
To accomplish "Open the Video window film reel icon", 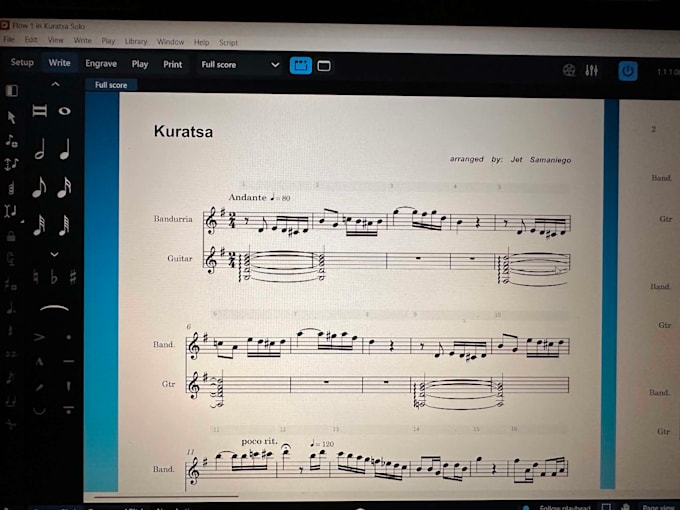I will [x=569, y=70].
